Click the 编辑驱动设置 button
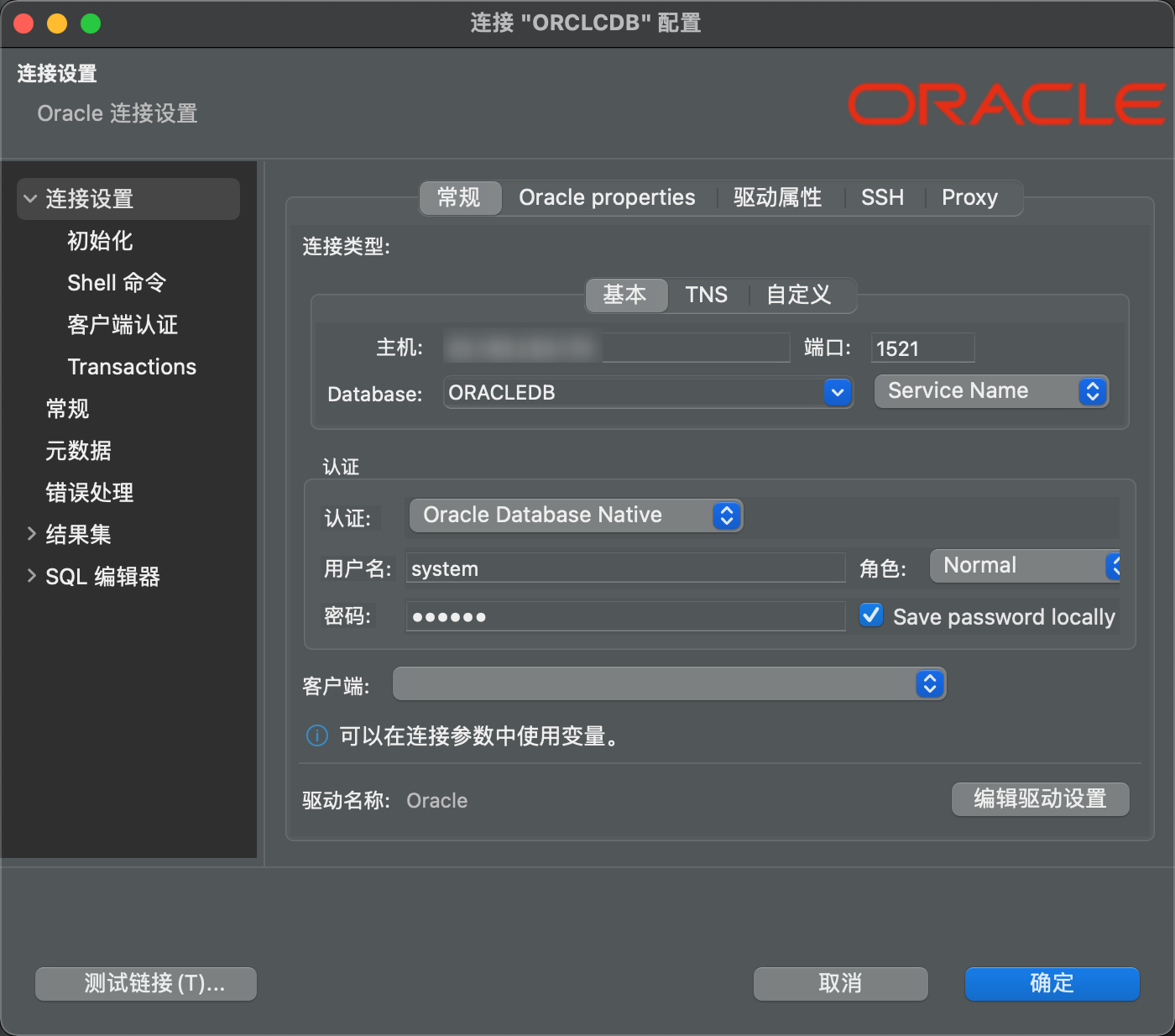This screenshot has width=1175, height=1036. (x=1041, y=799)
